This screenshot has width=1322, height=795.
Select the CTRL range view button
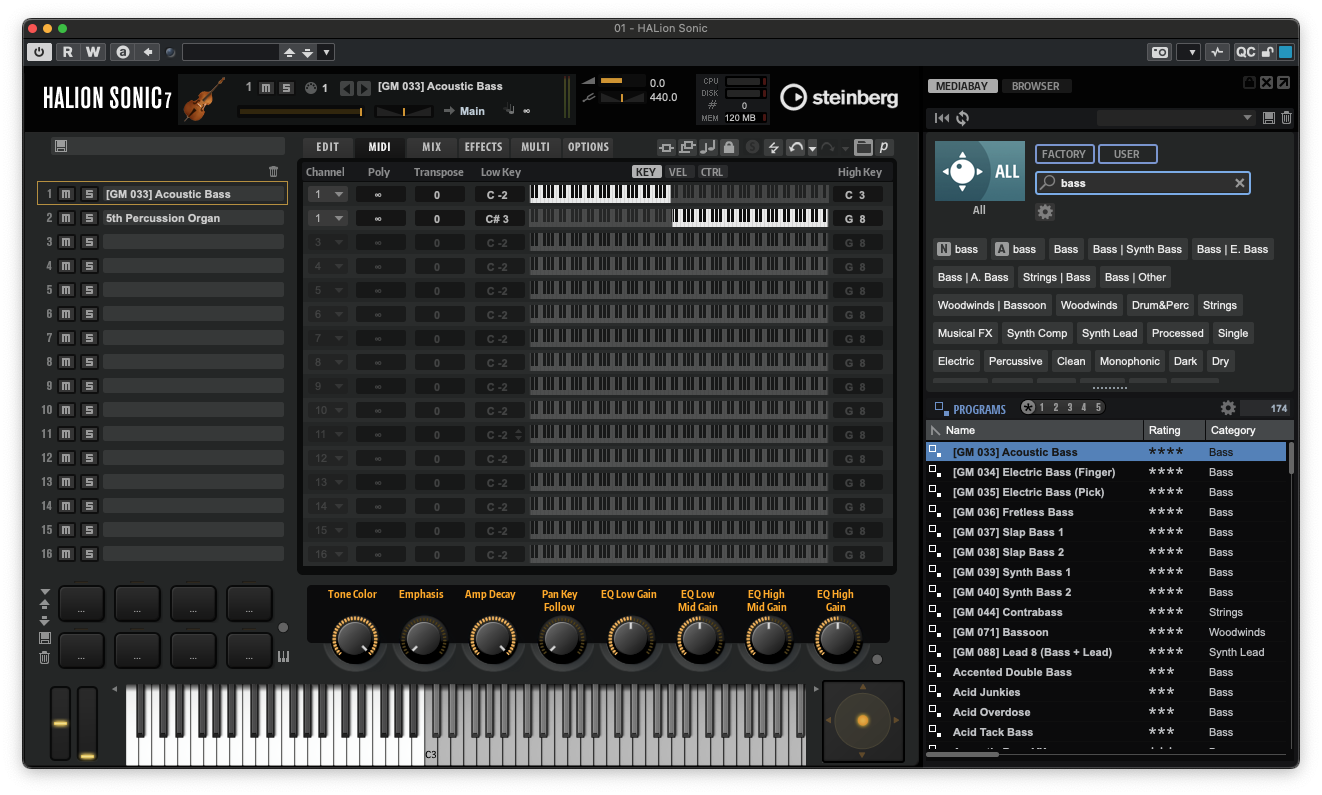(711, 172)
